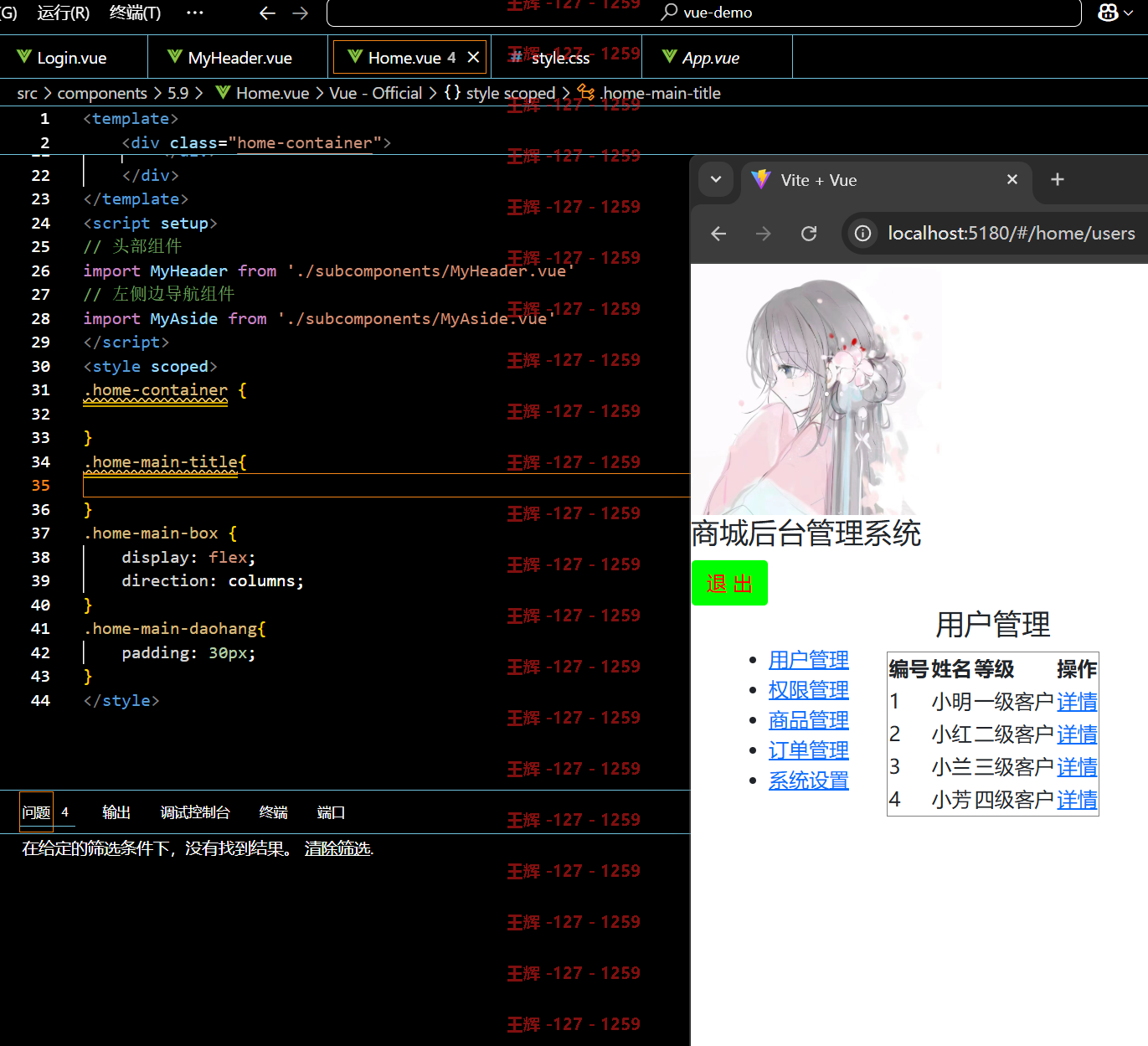Open the 权限管理 navigation link
The image size is (1148, 1046).
809,690
